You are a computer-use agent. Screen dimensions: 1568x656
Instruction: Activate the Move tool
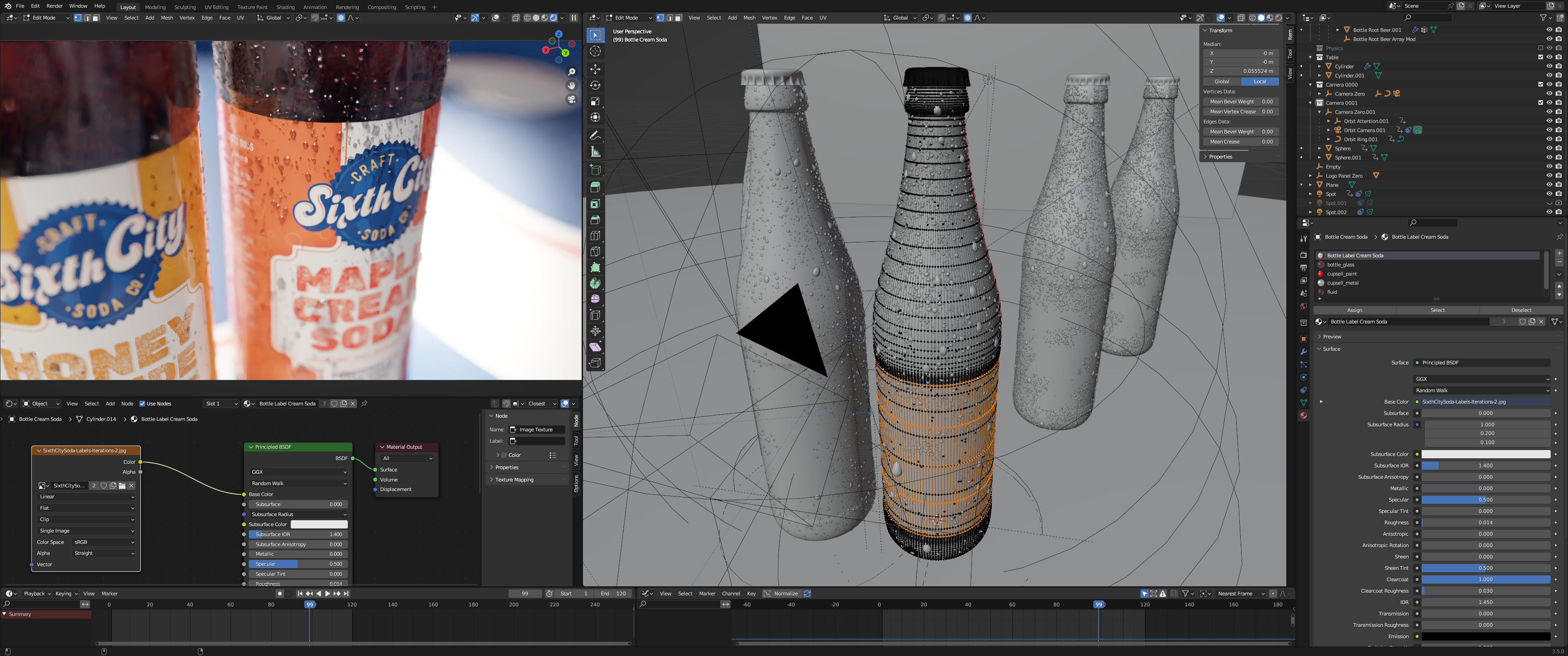[x=595, y=69]
